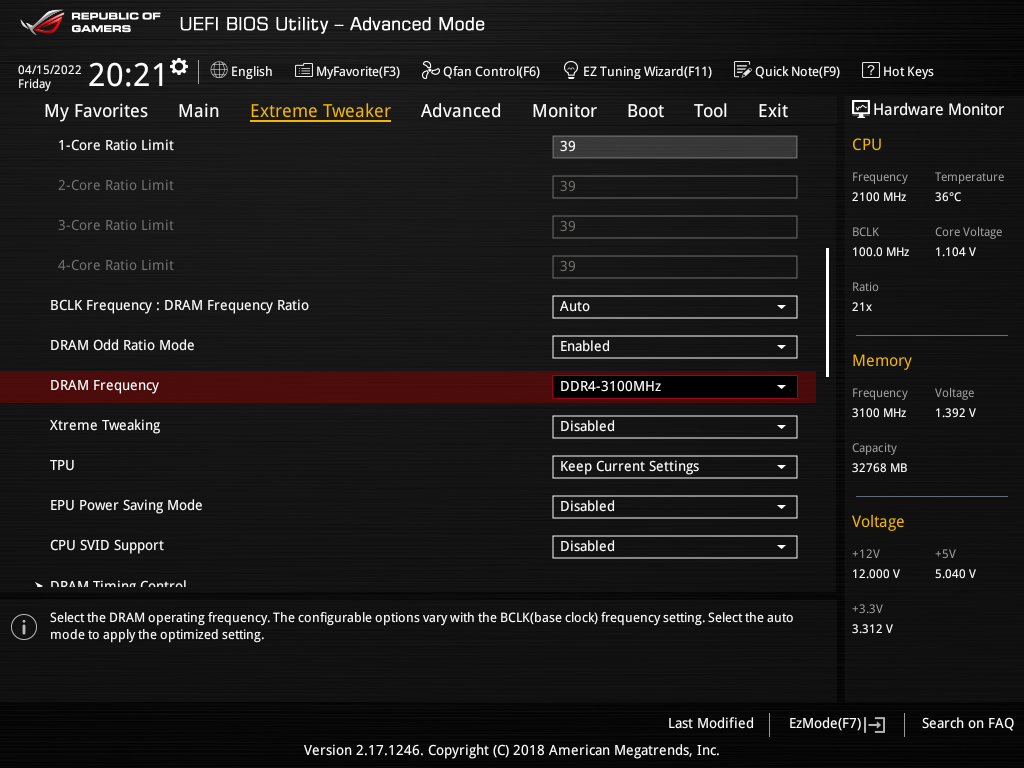This screenshot has width=1024, height=768.
Task: Click the BCLK 100.0 MHz value
Action: coord(880,251)
